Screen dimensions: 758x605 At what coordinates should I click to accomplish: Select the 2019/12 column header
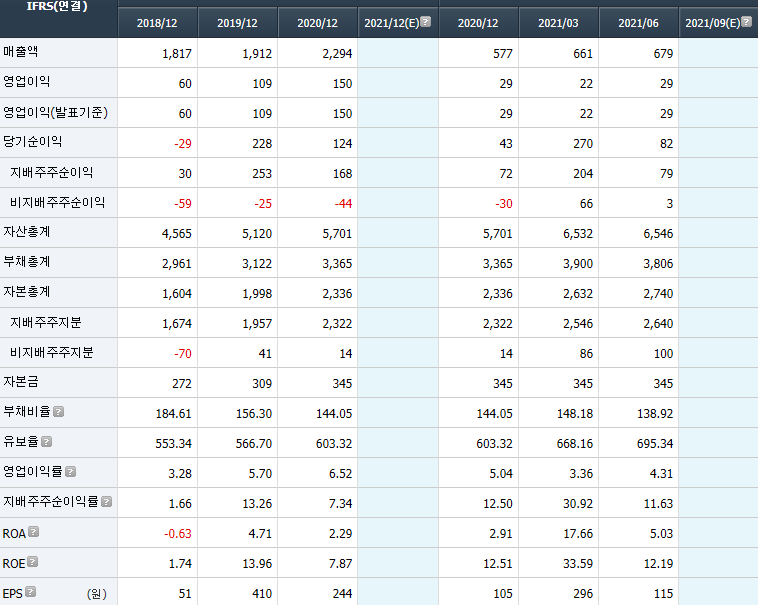pyautogui.click(x=237, y=23)
